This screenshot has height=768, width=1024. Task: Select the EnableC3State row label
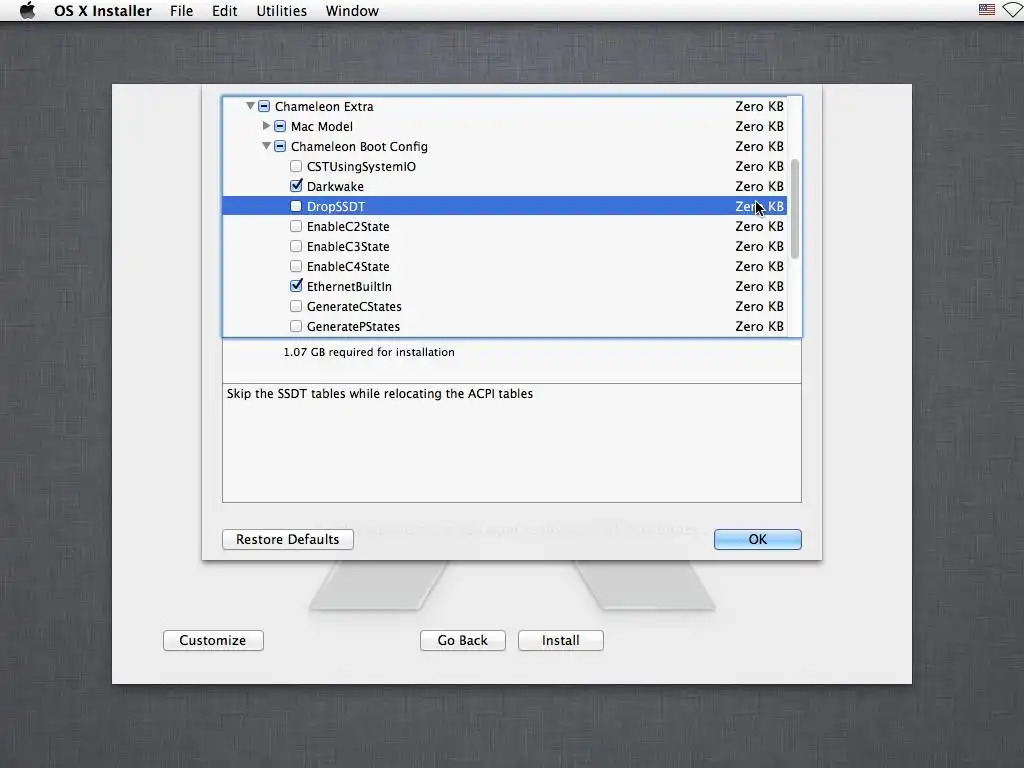coord(348,247)
